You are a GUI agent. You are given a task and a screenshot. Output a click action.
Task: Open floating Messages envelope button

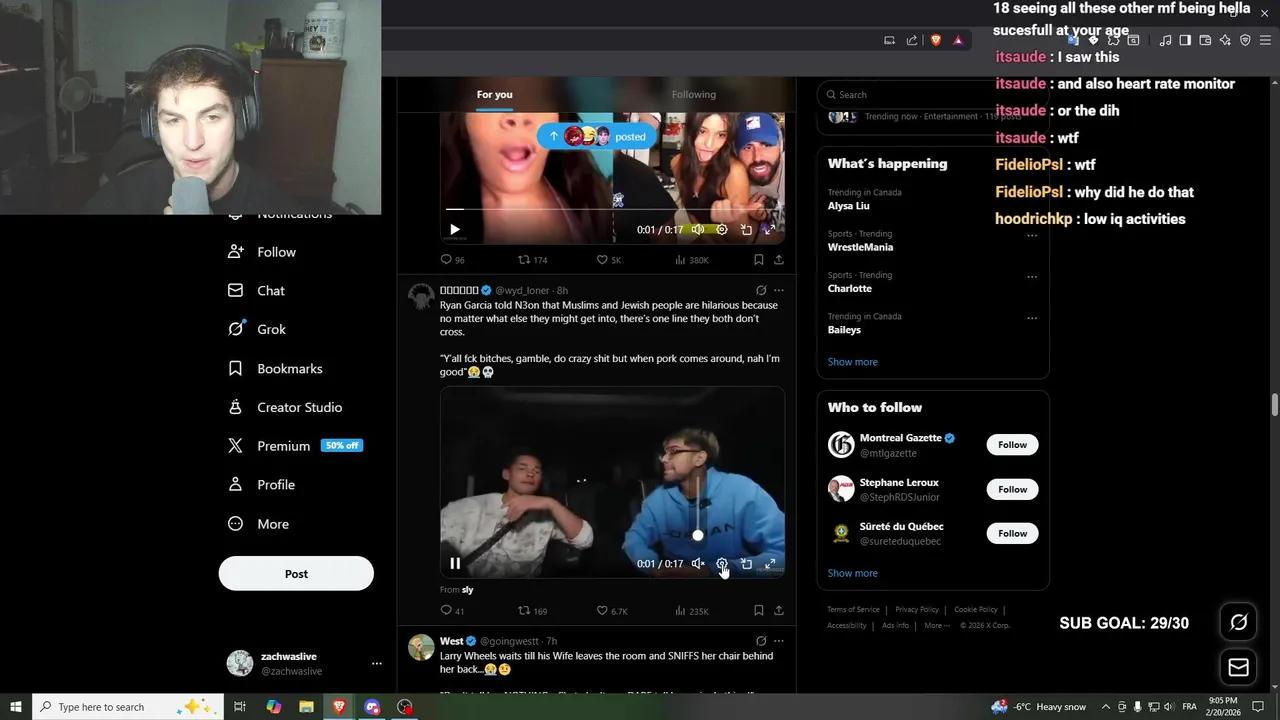pyautogui.click(x=1238, y=667)
